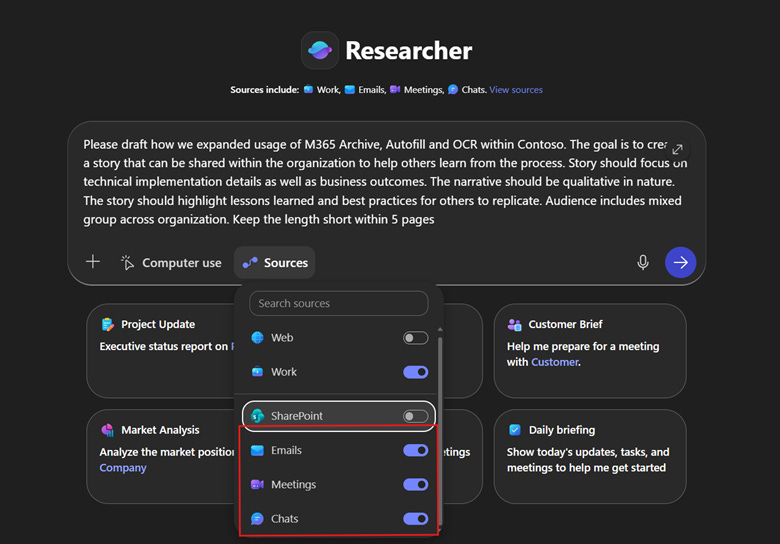Open the Customer Brief card
The image size is (780, 544).
coord(590,351)
